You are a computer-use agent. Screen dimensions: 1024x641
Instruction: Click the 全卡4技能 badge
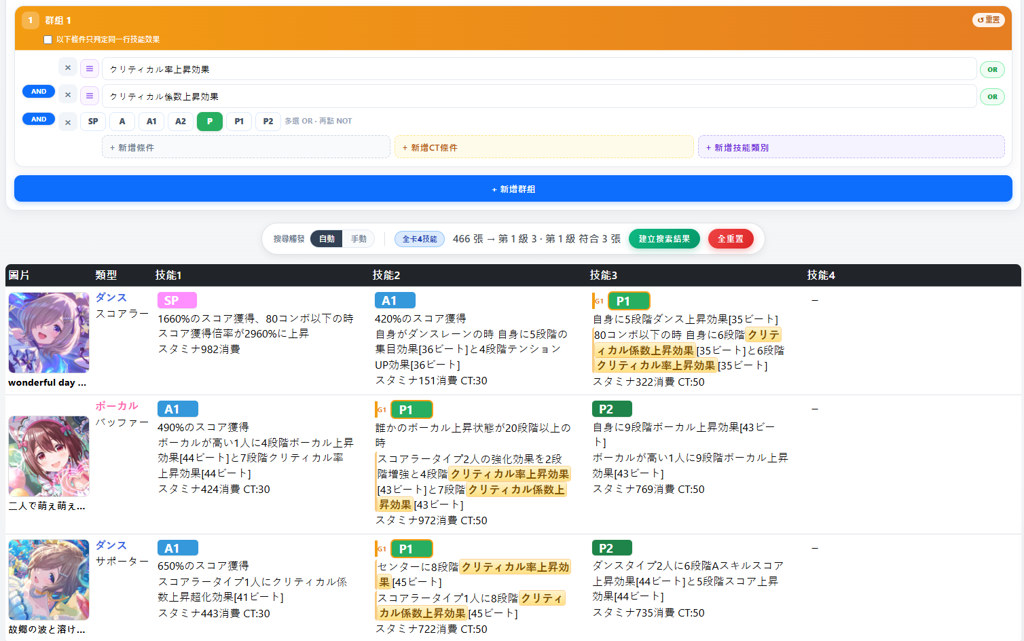419,239
